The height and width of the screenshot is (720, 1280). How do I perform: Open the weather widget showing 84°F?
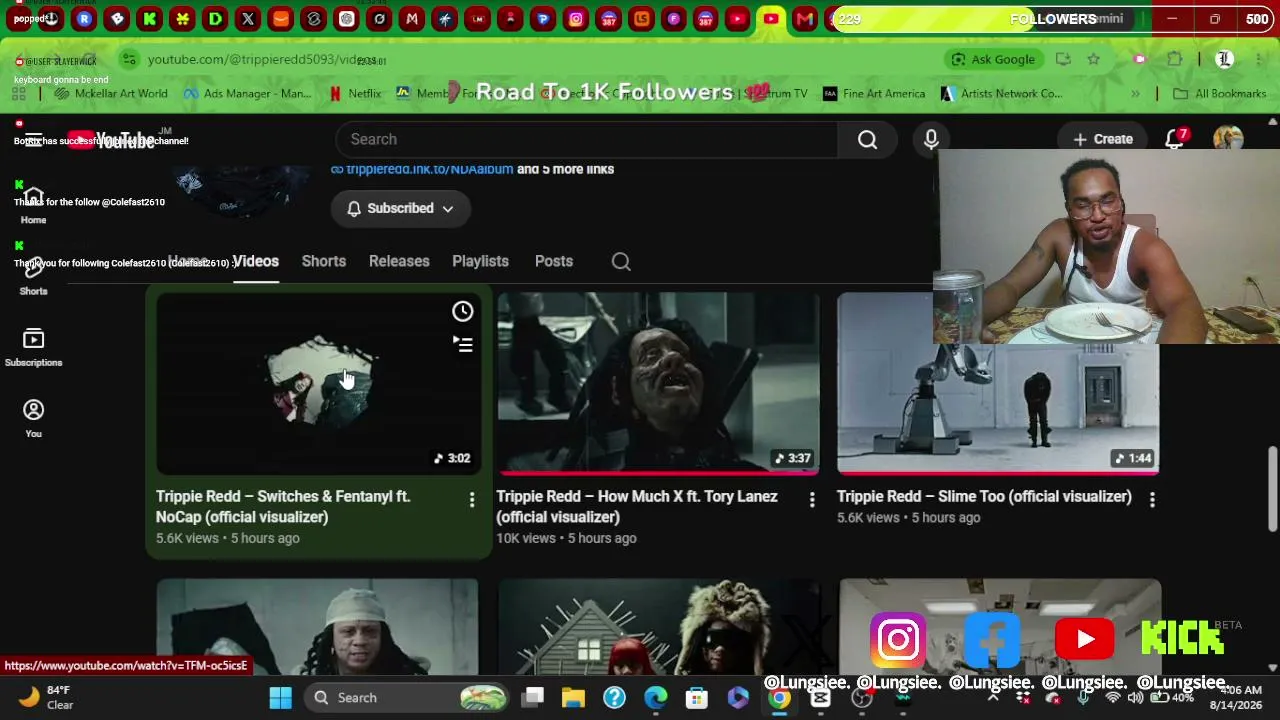tap(47, 697)
